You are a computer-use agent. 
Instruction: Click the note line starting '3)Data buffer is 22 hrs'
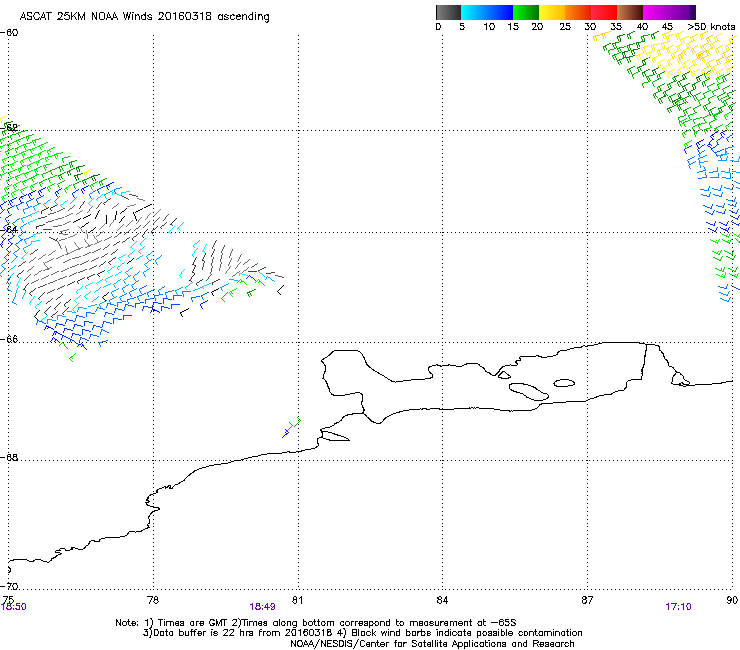pos(362,633)
